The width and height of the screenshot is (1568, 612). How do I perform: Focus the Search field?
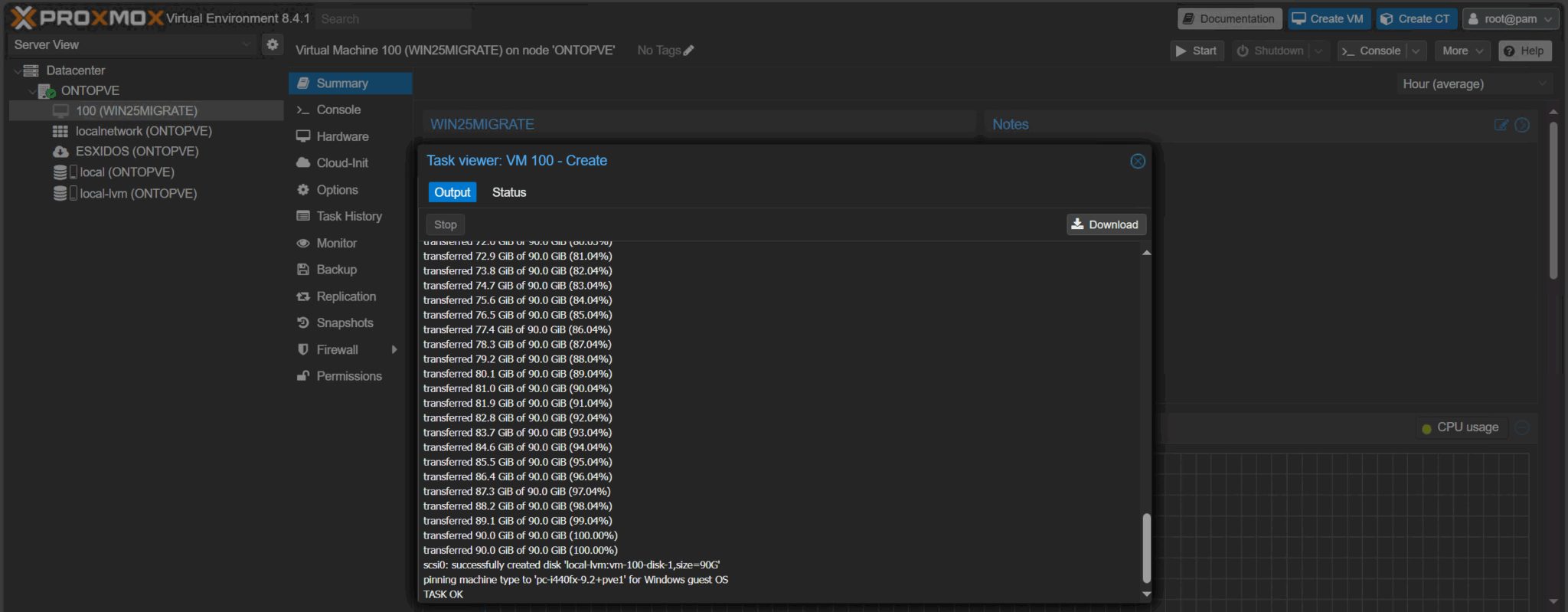pyautogui.click(x=393, y=18)
